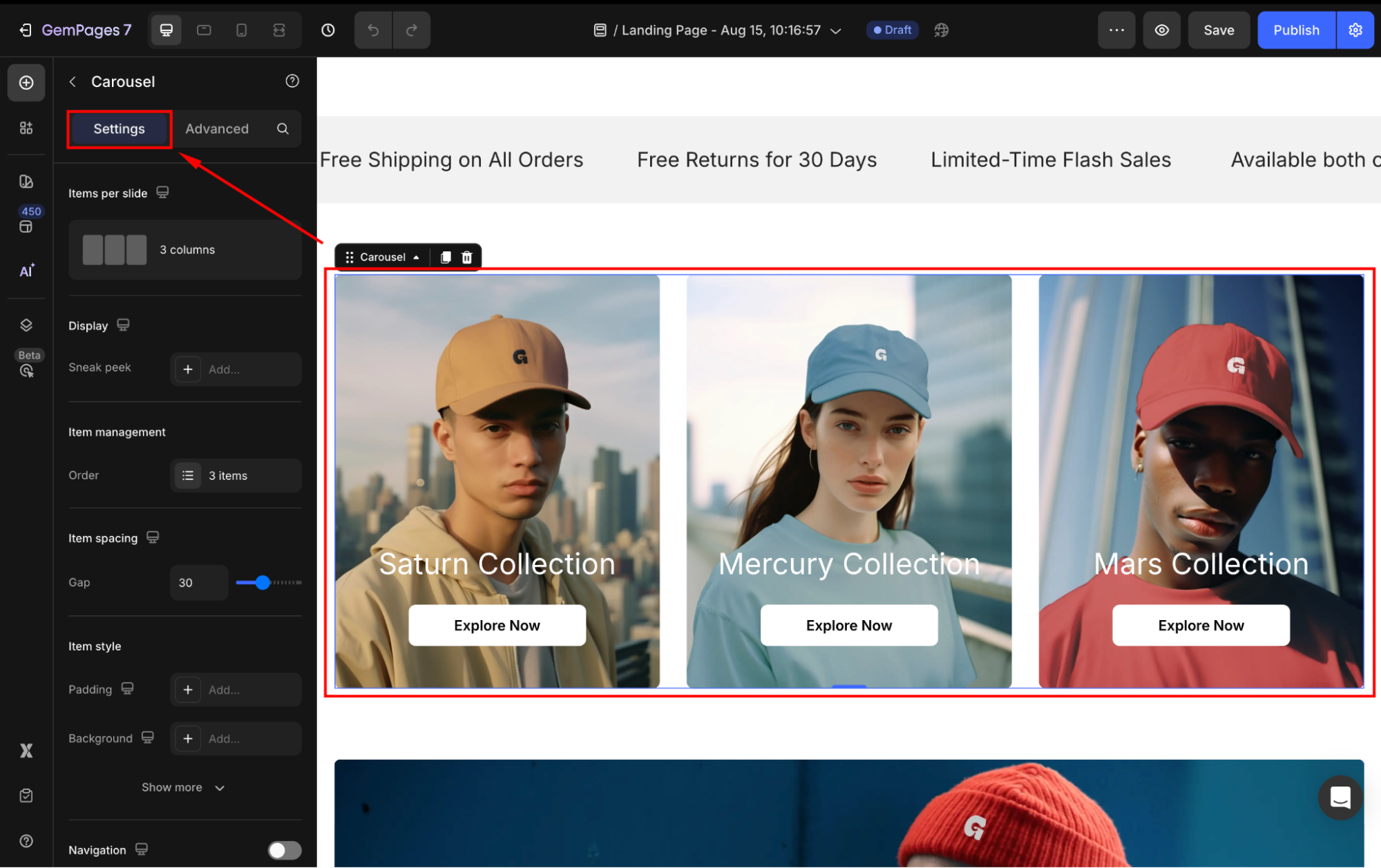Click the Save button
The image size is (1381, 868).
[x=1219, y=30]
